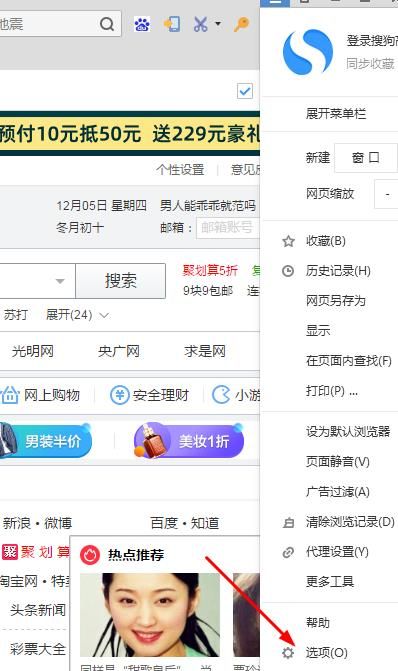The width and height of the screenshot is (398, 671).
Task: Click the star icon next to 收藏
Action: [288, 241]
